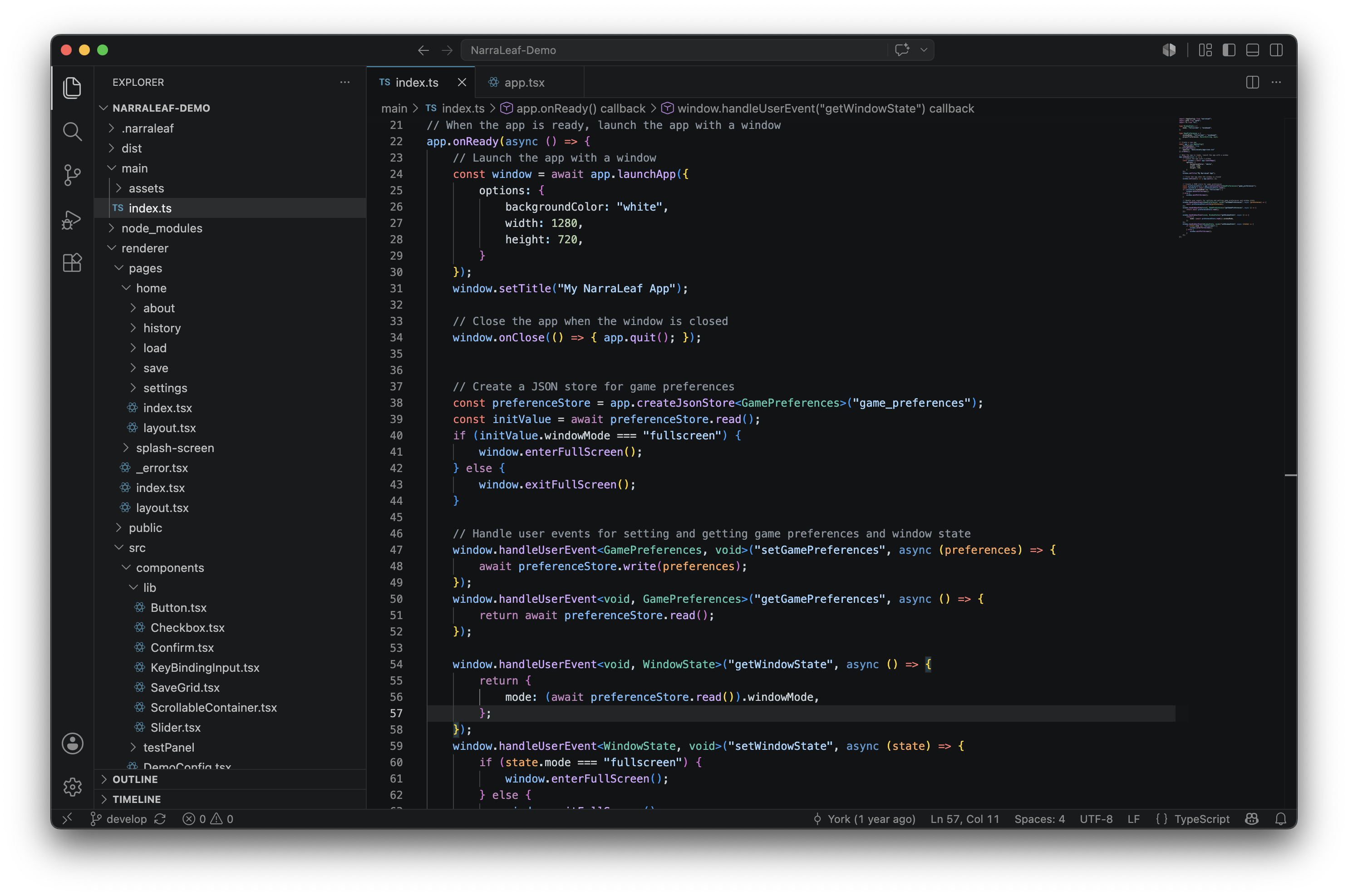Screen dimensions: 1348x896
Task: Open Copilot status icon in status bar
Action: click(x=1252, y=819)
